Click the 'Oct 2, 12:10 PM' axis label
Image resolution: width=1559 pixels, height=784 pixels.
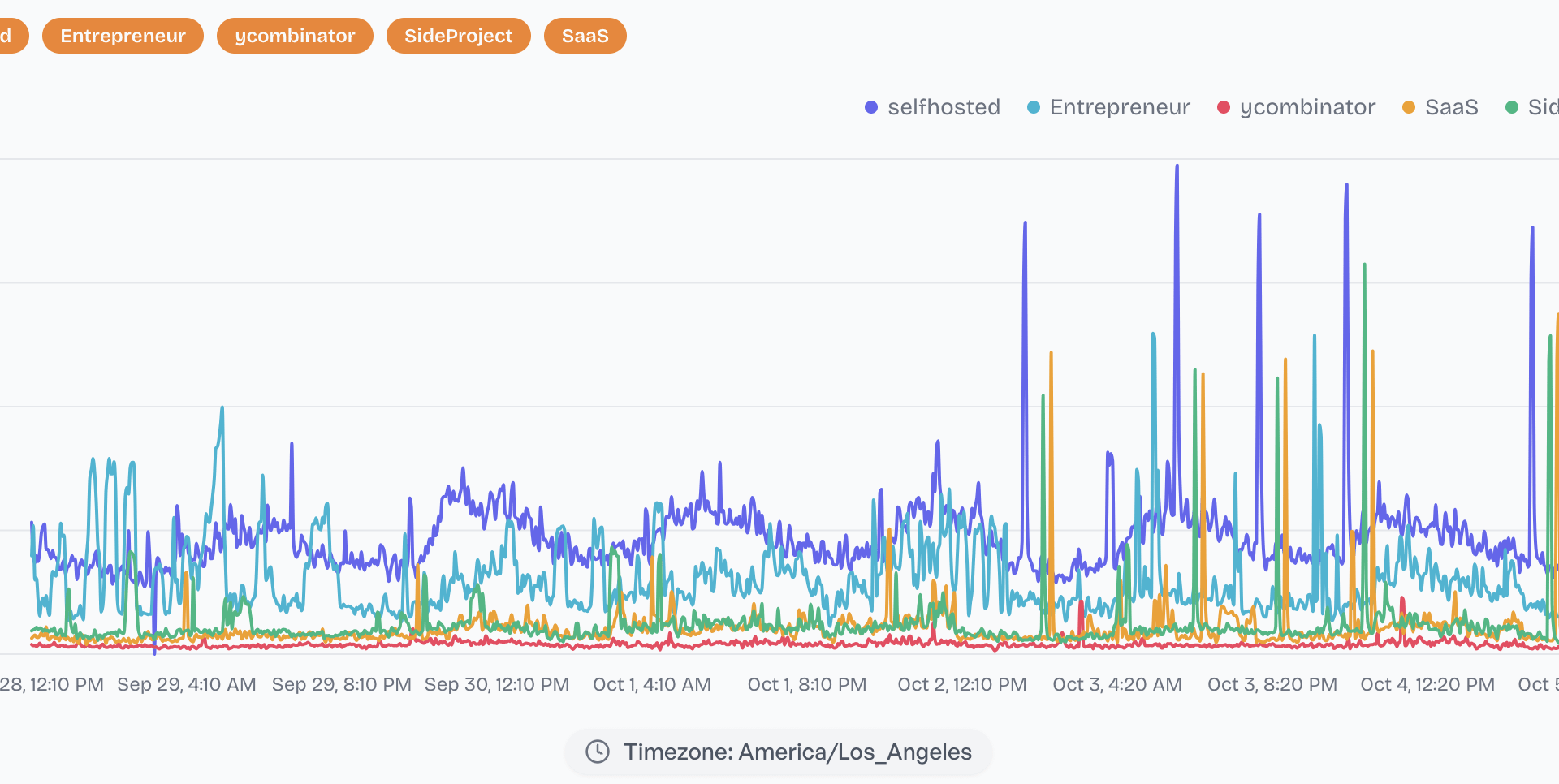point(962,684)
